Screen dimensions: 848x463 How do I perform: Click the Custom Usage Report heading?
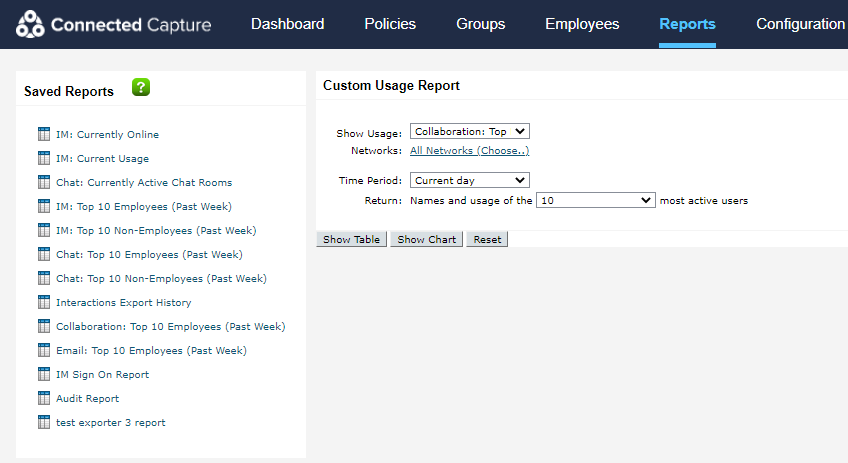(x=391, y=85)
